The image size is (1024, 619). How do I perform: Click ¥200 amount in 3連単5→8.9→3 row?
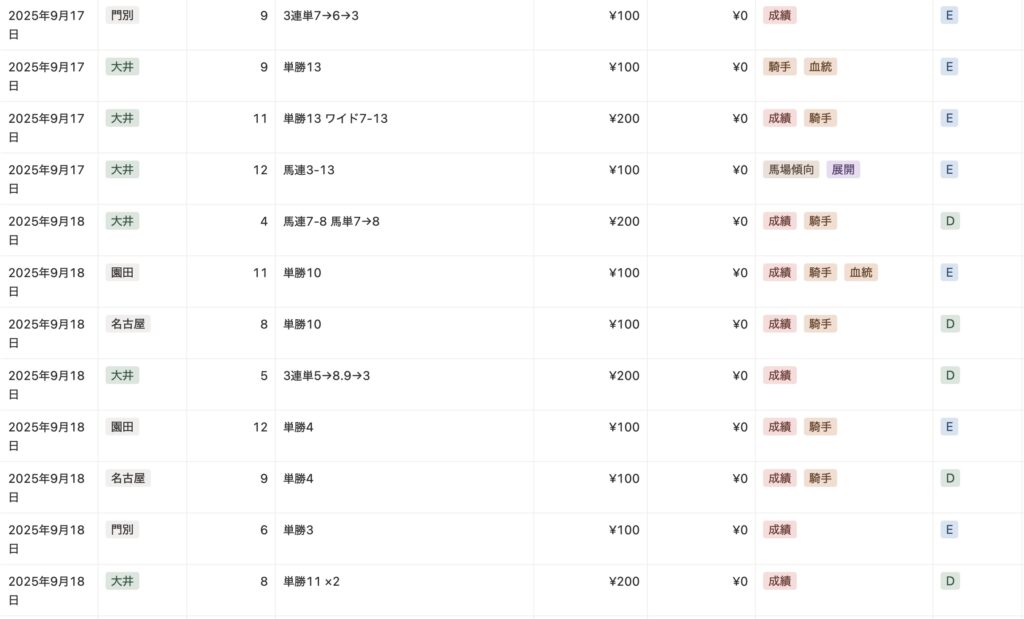[x=624, y=376]
